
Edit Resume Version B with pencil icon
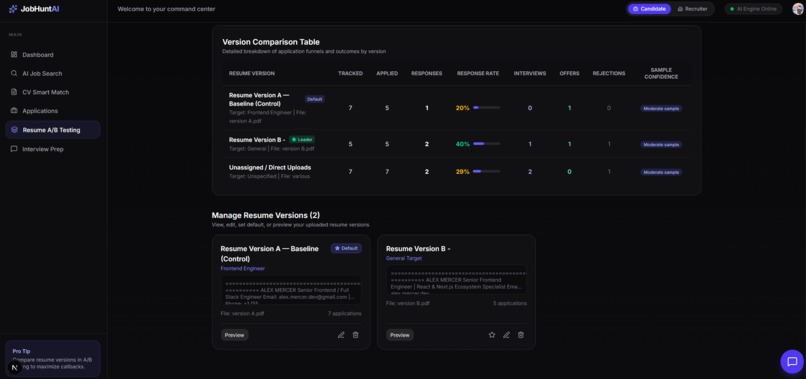[x=506, y=335]
